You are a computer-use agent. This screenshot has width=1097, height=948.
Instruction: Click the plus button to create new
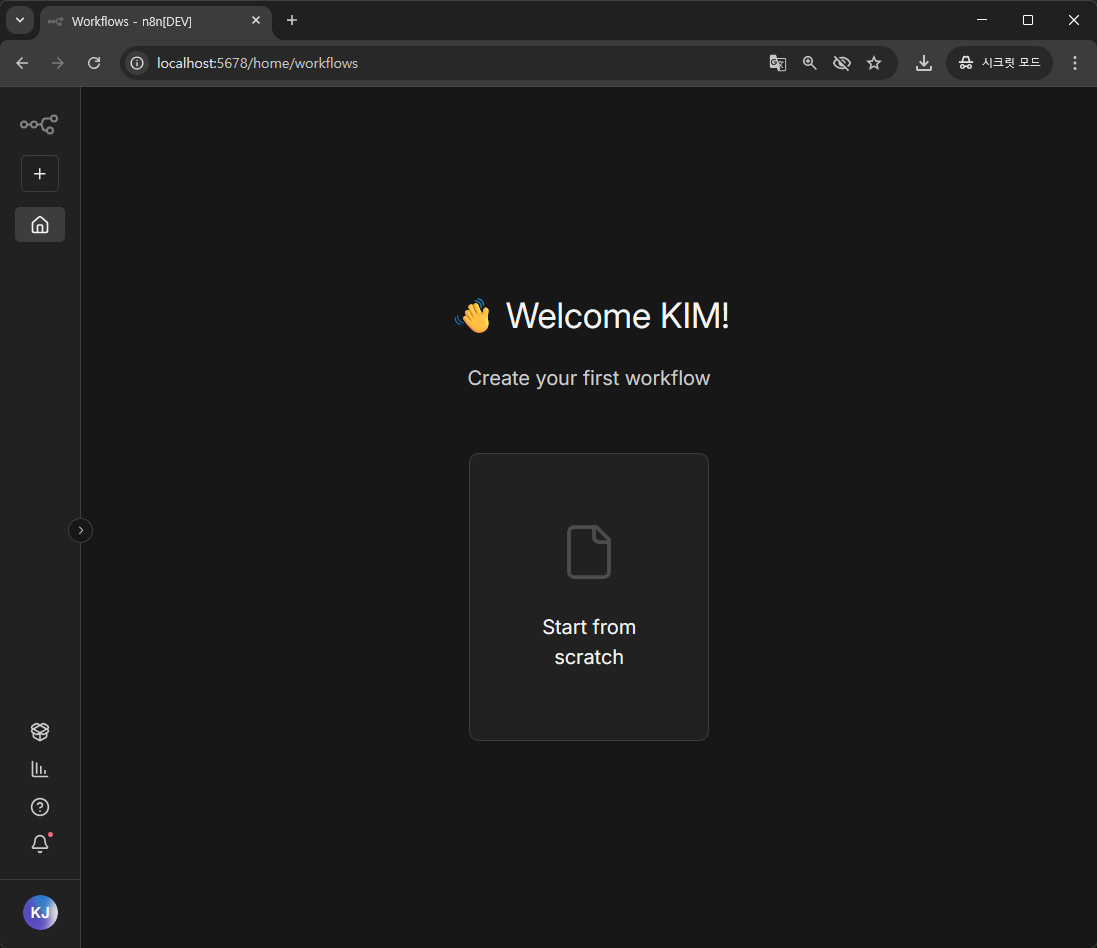tap(40, 174)
